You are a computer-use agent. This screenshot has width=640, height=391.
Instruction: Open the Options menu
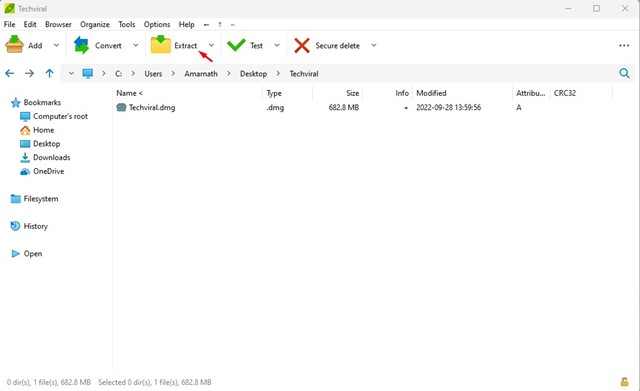click(157, 24)
